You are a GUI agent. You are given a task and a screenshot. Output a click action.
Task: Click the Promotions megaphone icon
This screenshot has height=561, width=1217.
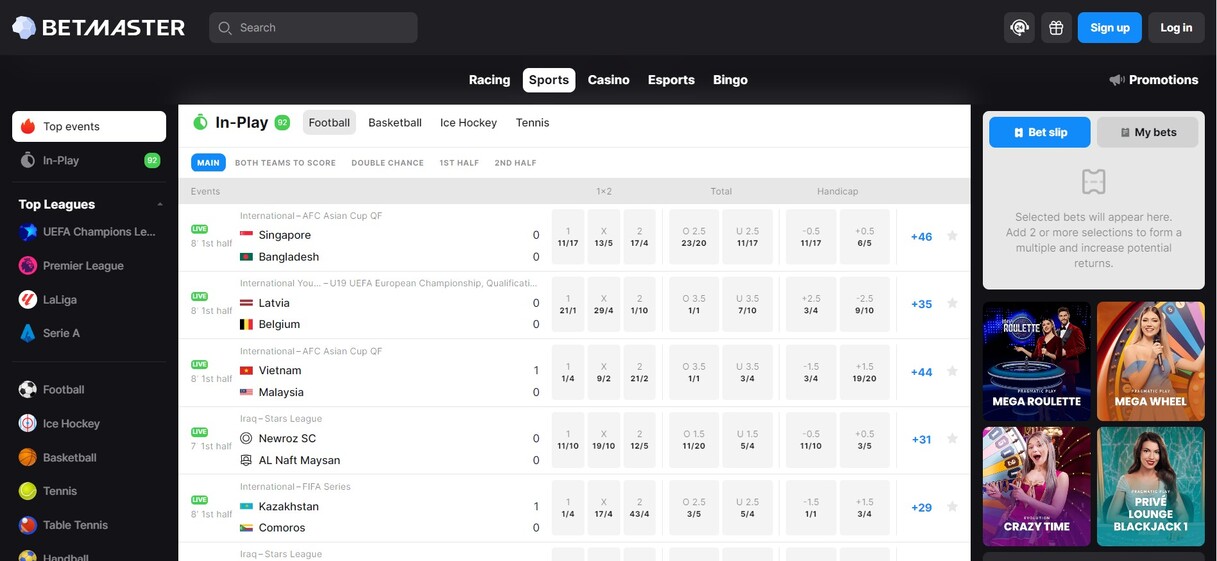1117,80
